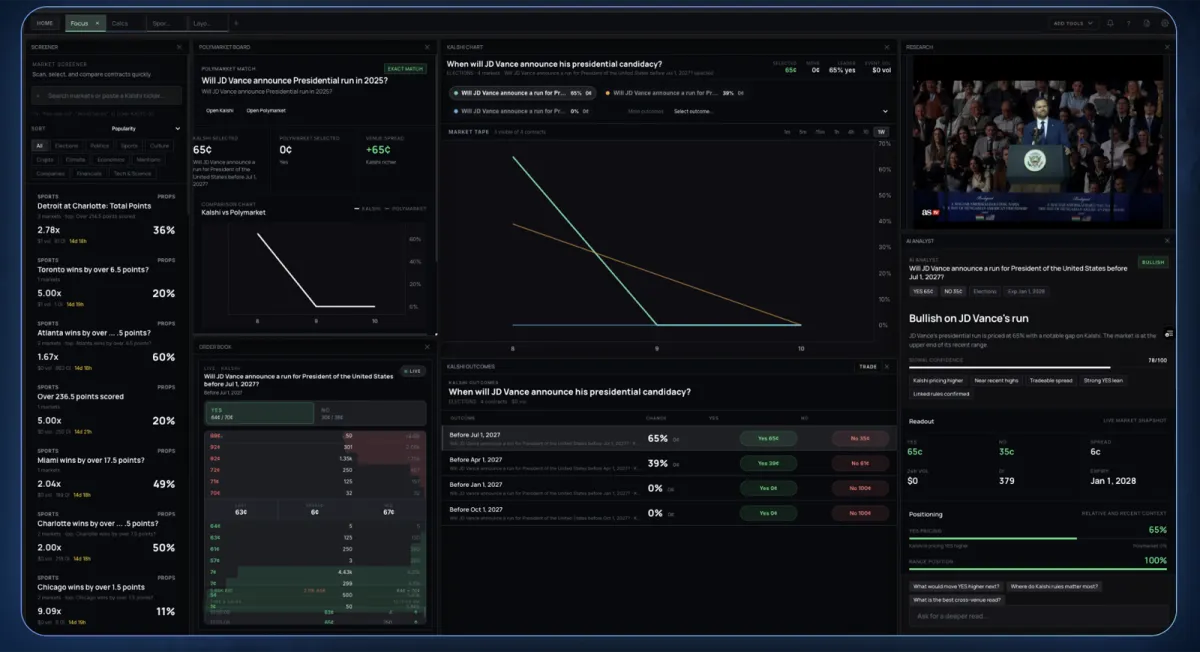The width and height of the screenshot is (1200, 652).
Task: Close the Research panel
Action: coord(1165,47)
